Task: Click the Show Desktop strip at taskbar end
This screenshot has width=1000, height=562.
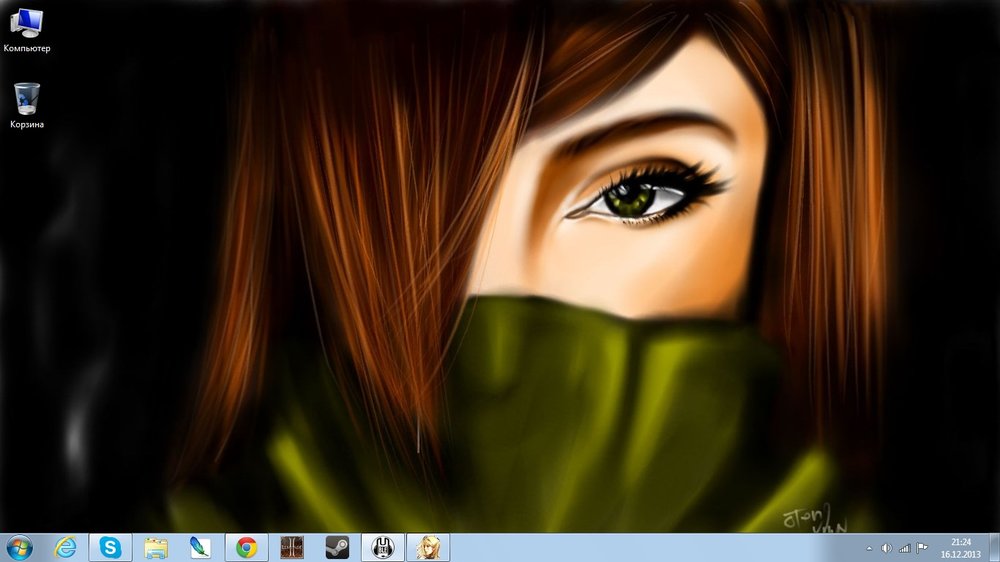Action: (x=995, y=547)
